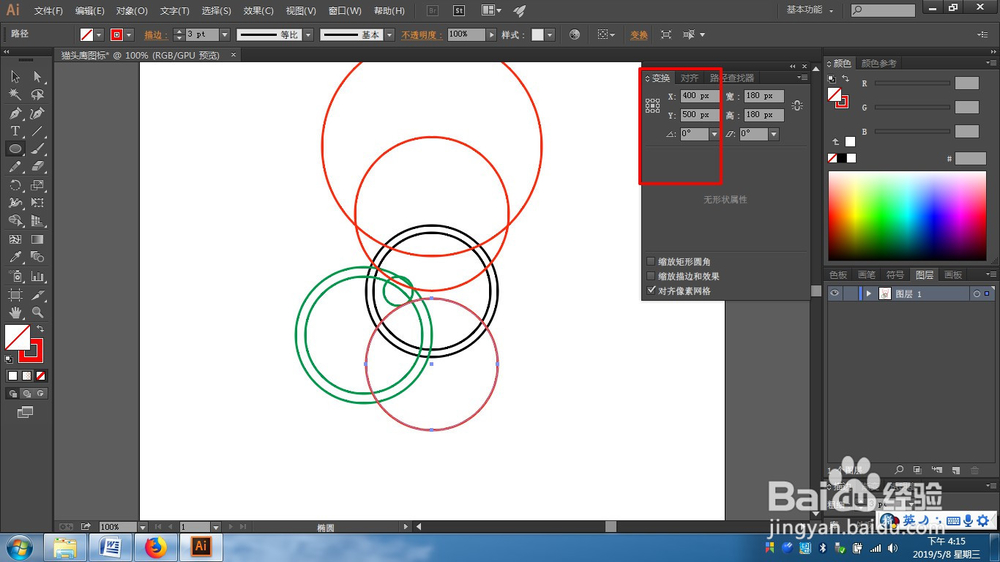Image resolution: width=1000 pixels, height=562 pixels.
Task: Open the 基本 brush definition dropdown
Action: coord(389,34)
